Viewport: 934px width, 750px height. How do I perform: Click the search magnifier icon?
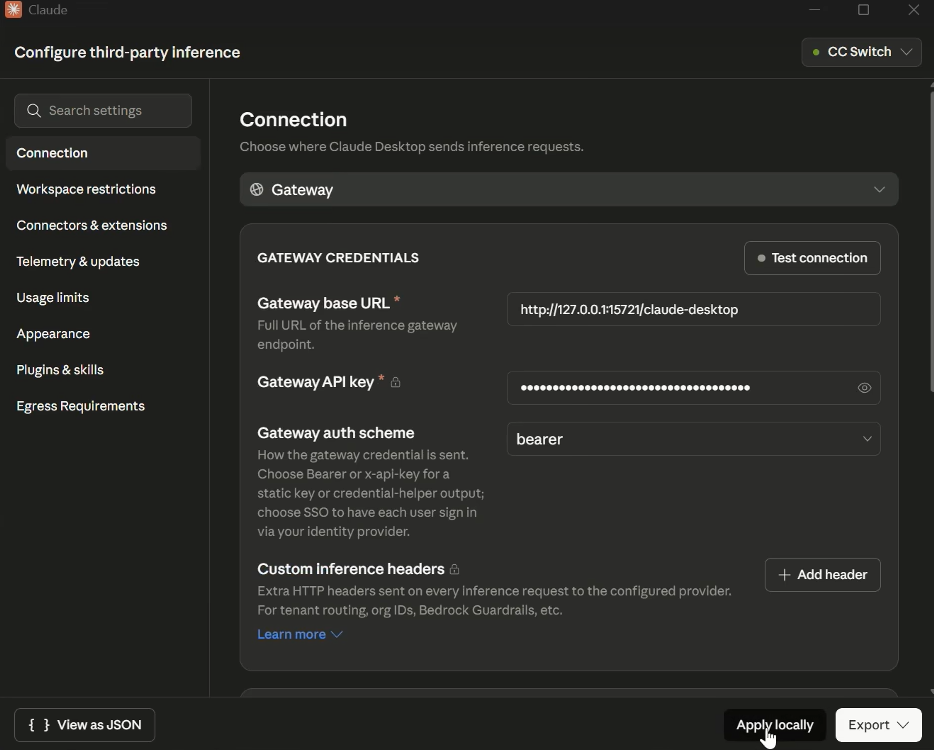point(34,111)
